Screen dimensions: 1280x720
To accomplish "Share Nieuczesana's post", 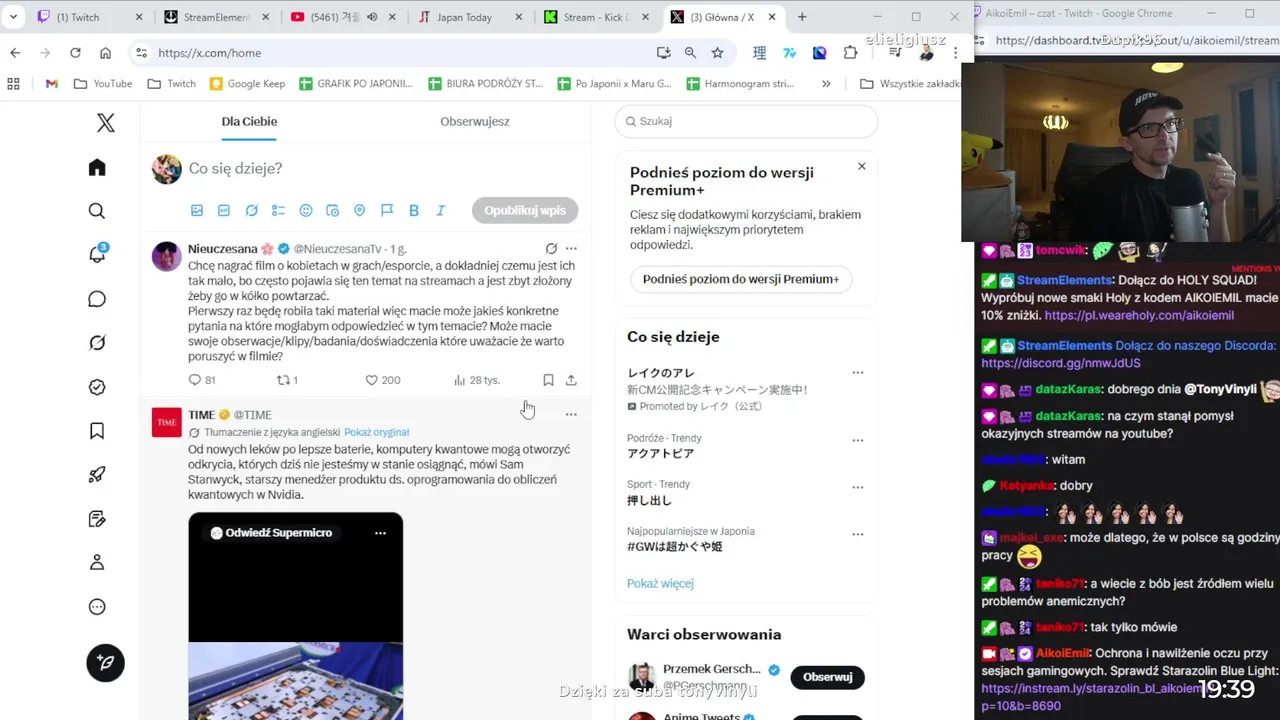I will pyautogui.click(x=571, y=380).
